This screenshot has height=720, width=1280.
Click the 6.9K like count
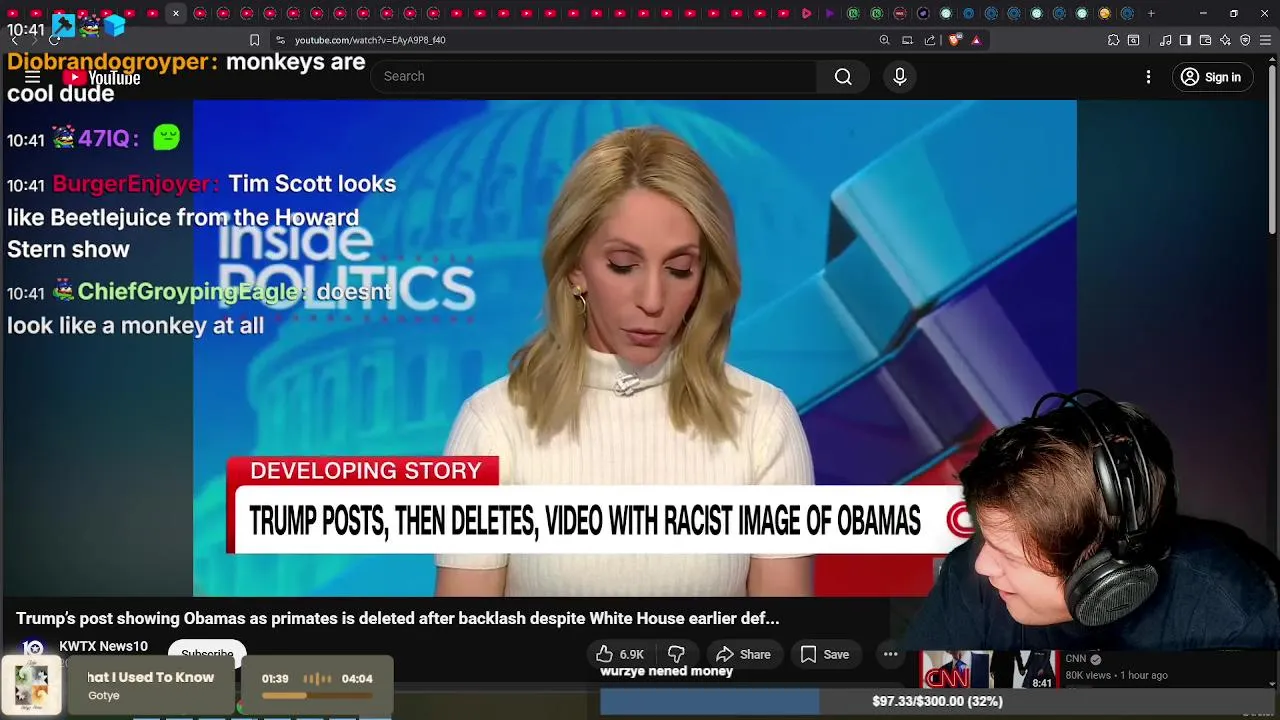tap(632, 655)
